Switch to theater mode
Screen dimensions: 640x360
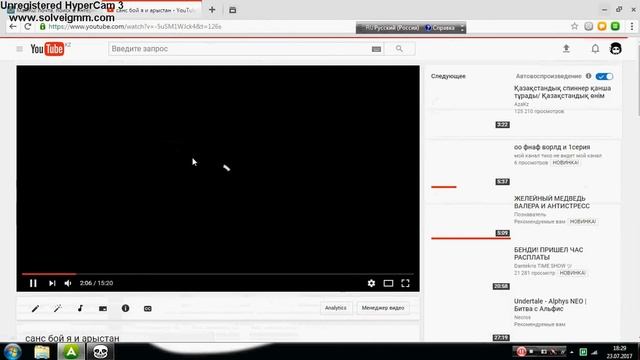(x=388, y=283)
